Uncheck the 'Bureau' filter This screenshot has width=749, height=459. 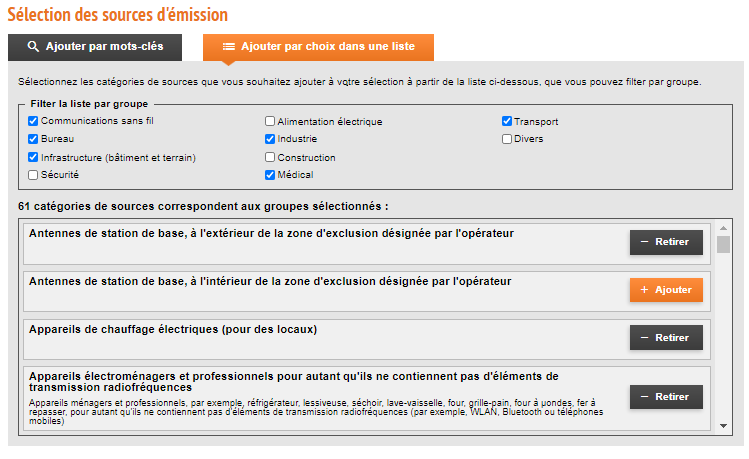pos(33,139)
